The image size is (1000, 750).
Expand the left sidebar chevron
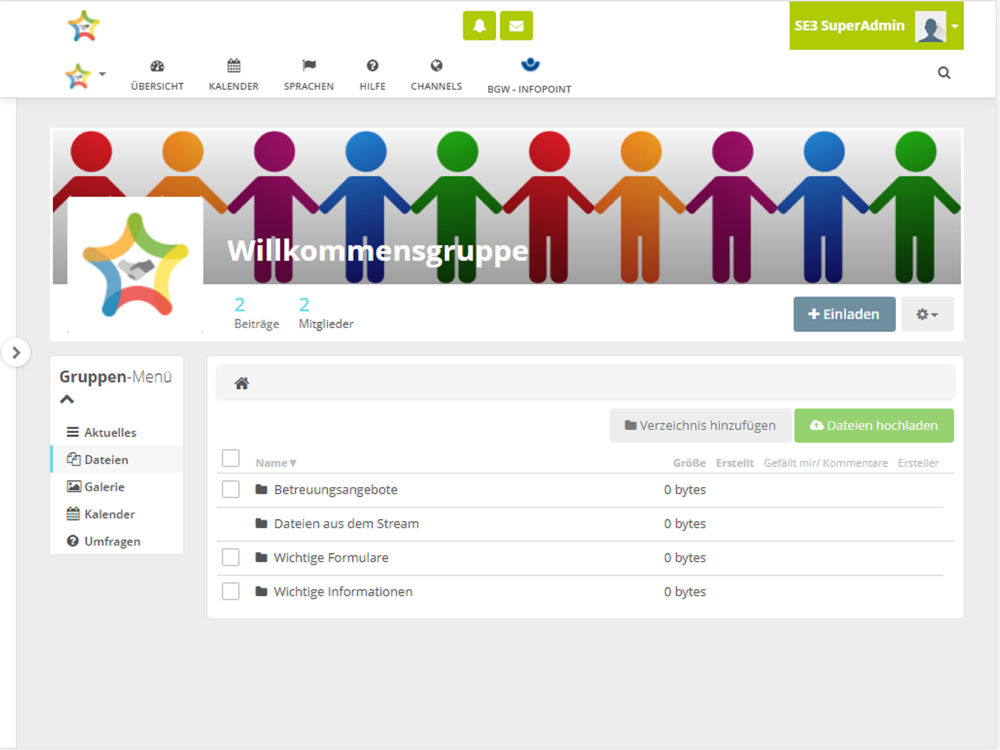tap(16, 352)
